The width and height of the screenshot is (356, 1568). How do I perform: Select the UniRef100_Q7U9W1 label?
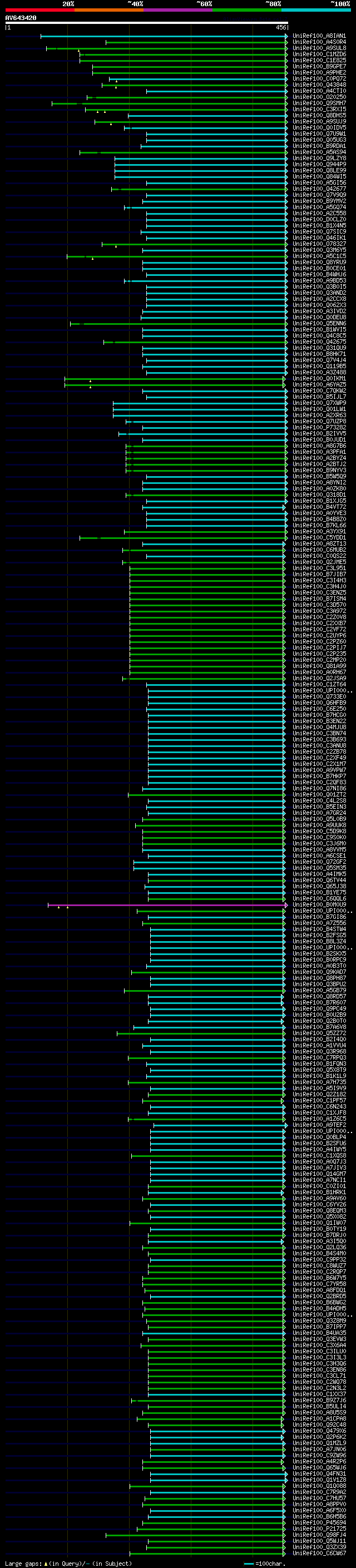coord(319,134)
